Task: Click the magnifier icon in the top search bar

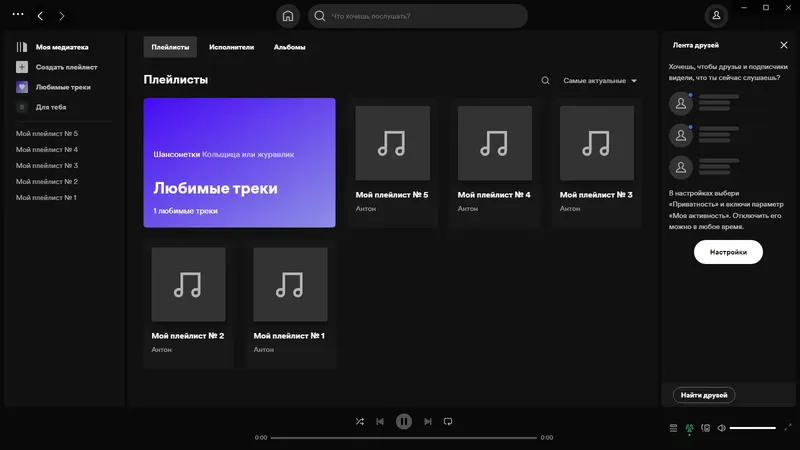Action: [320, 16]
